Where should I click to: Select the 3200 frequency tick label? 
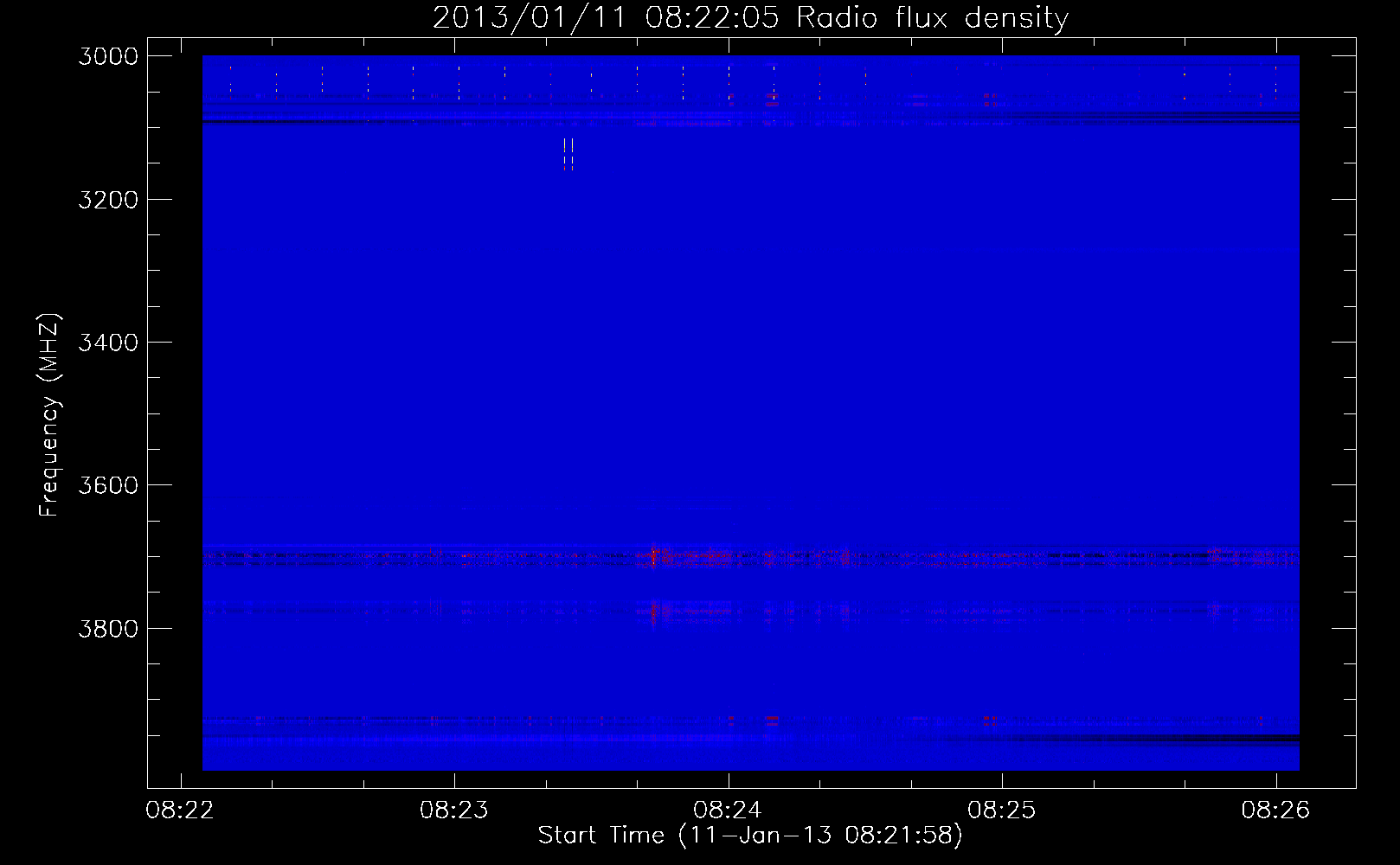(x=108, y=200)
